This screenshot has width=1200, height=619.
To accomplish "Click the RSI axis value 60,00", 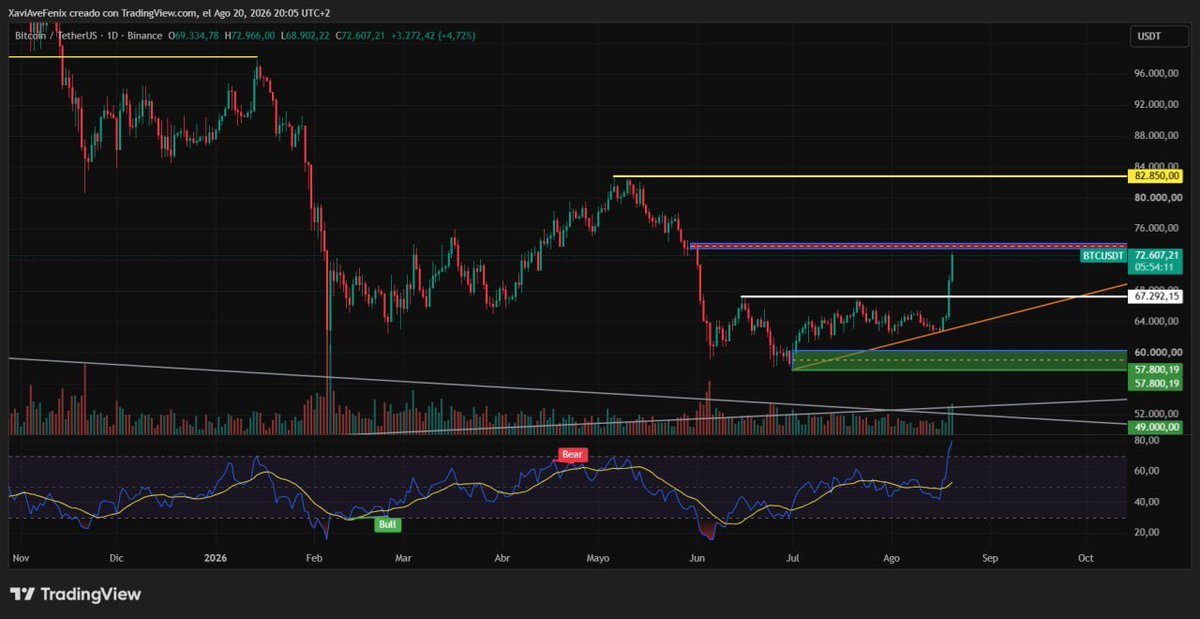I will [x=1146, y=471].
